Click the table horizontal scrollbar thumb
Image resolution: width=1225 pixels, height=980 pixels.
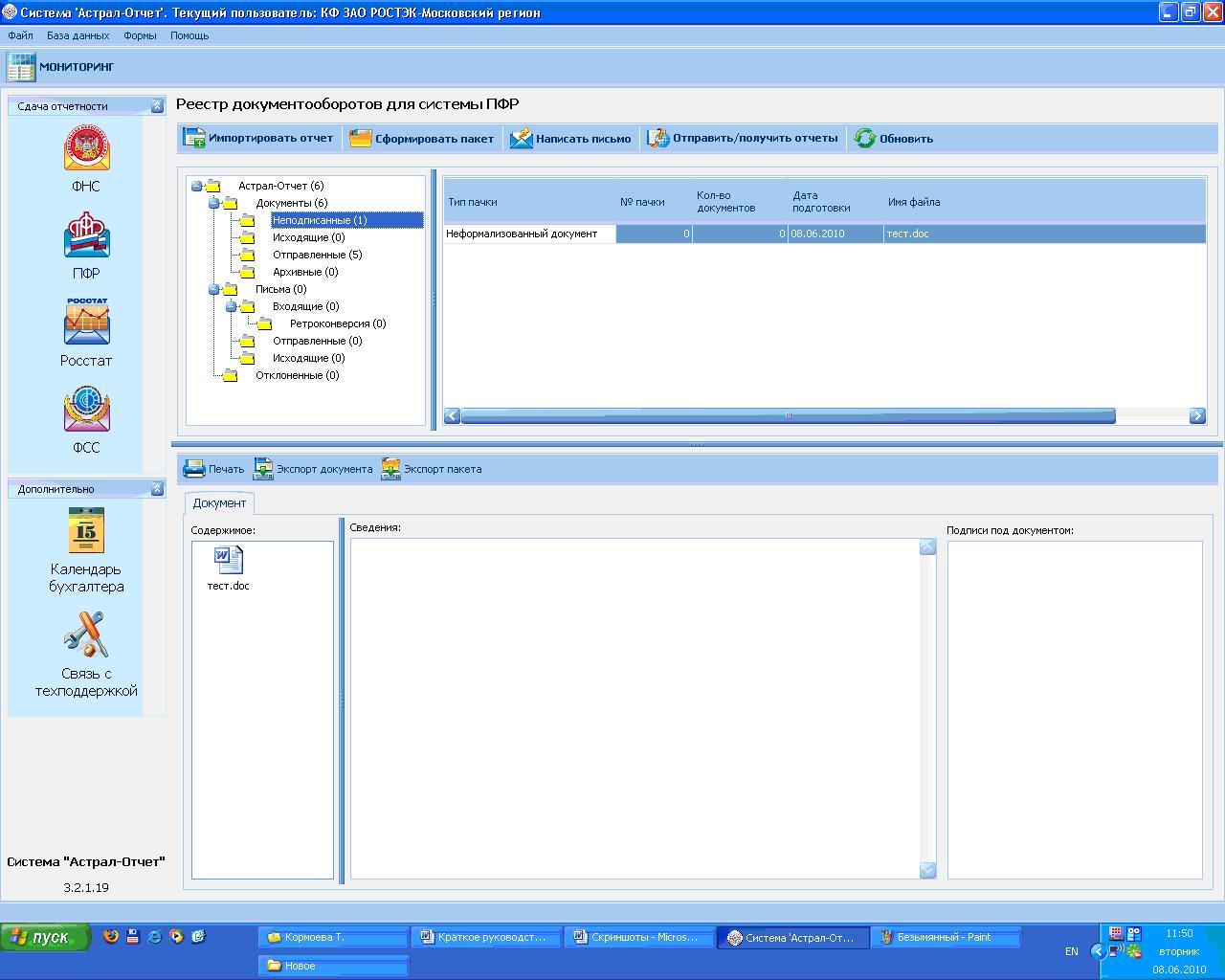click(789, 415)
